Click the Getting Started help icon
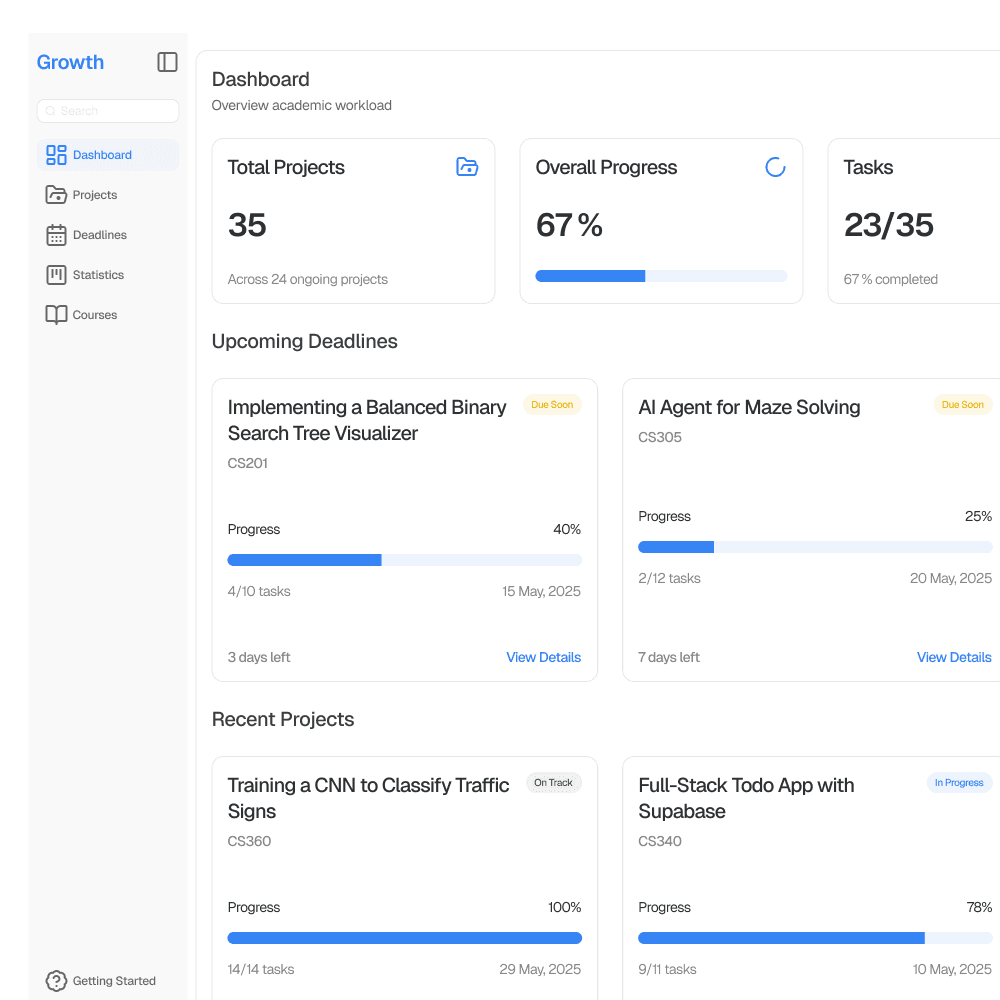 tap(57, 981)
